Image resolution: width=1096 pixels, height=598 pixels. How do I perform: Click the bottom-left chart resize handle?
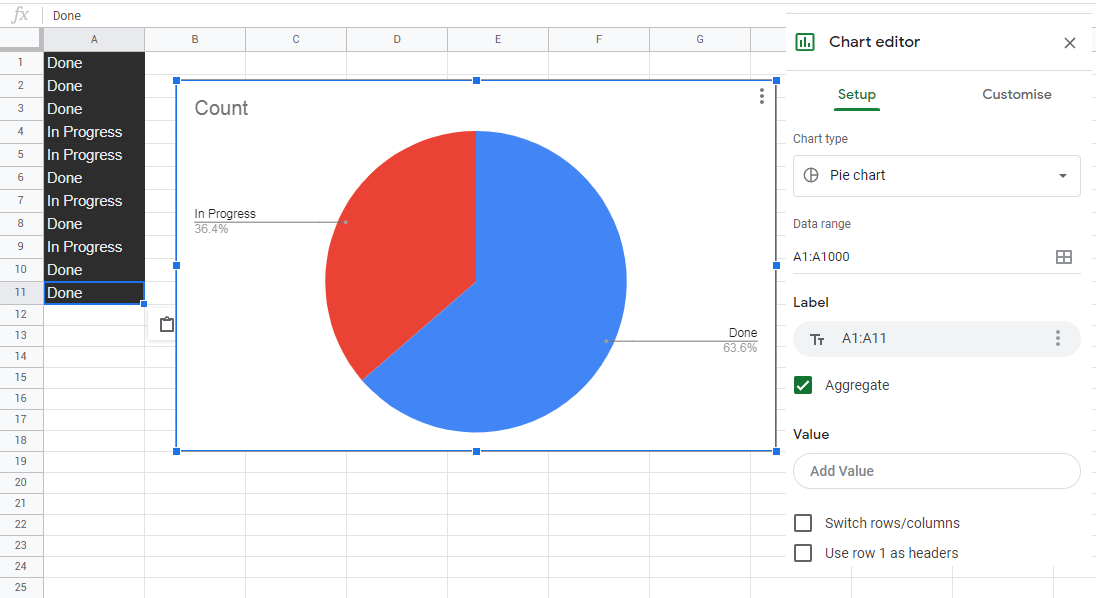[x=176, y=451]
